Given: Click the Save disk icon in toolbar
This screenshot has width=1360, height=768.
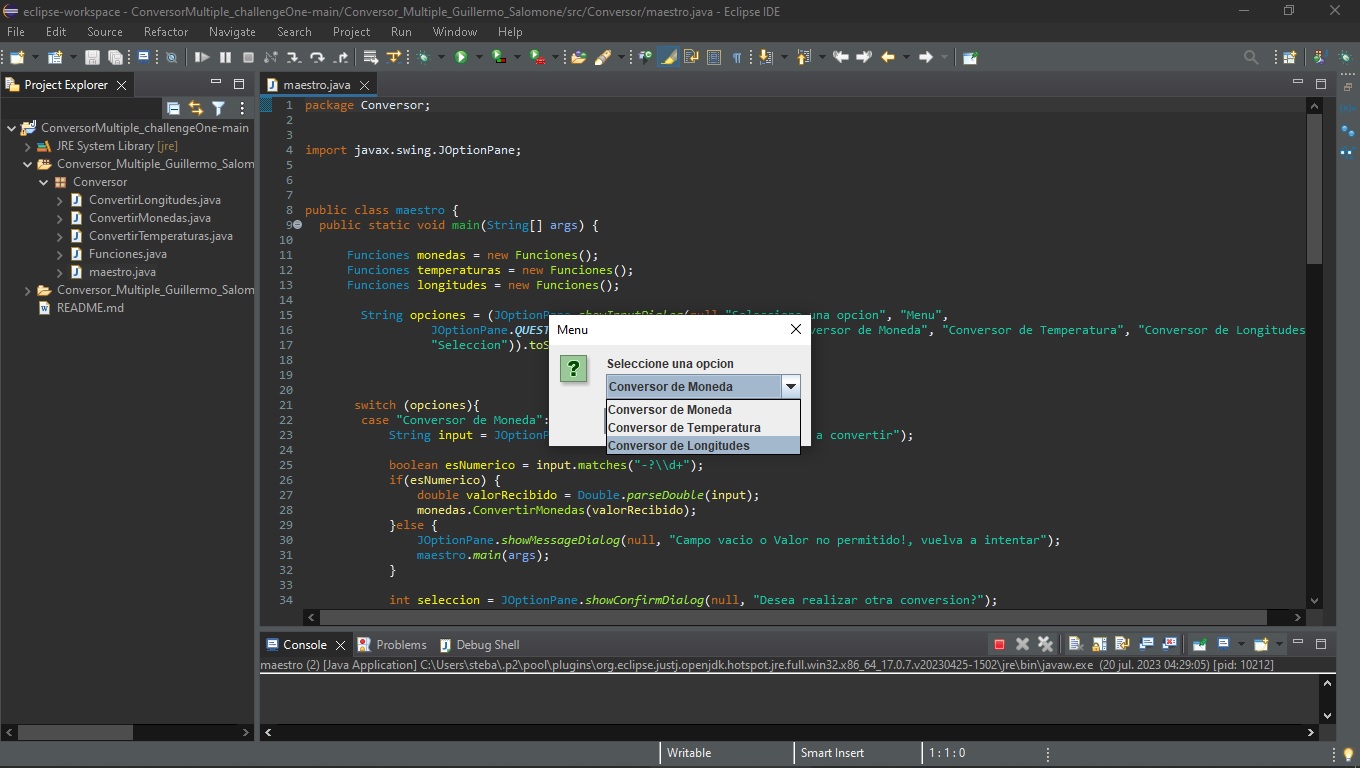Looking at the screenshot, I should pyautogui.click(x=92, y=58).
